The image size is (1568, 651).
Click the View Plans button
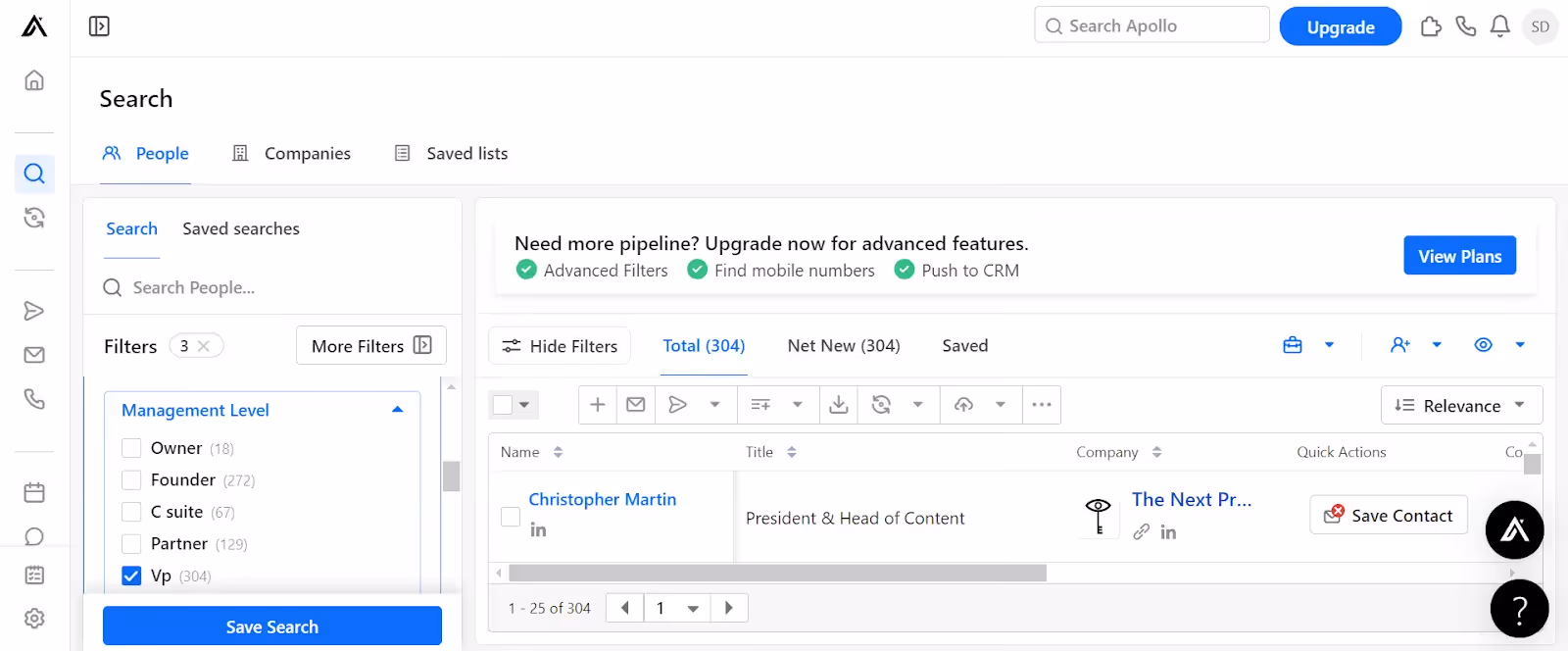(x=1459, y=256)
